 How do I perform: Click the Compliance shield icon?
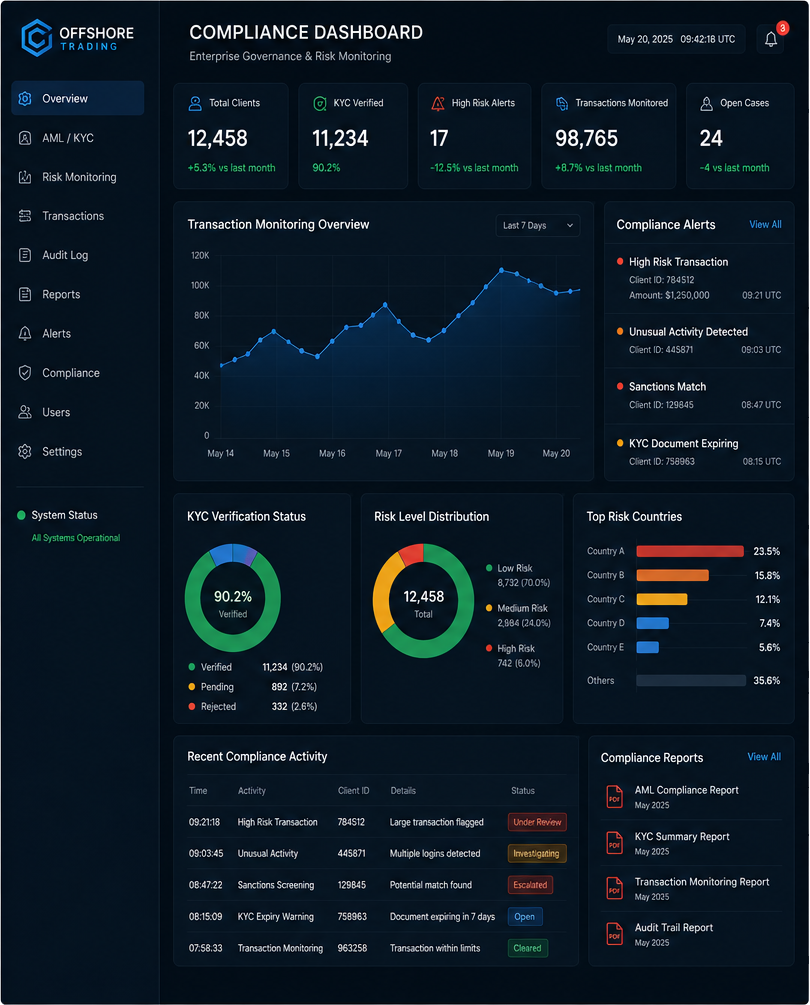click(25, 372)
